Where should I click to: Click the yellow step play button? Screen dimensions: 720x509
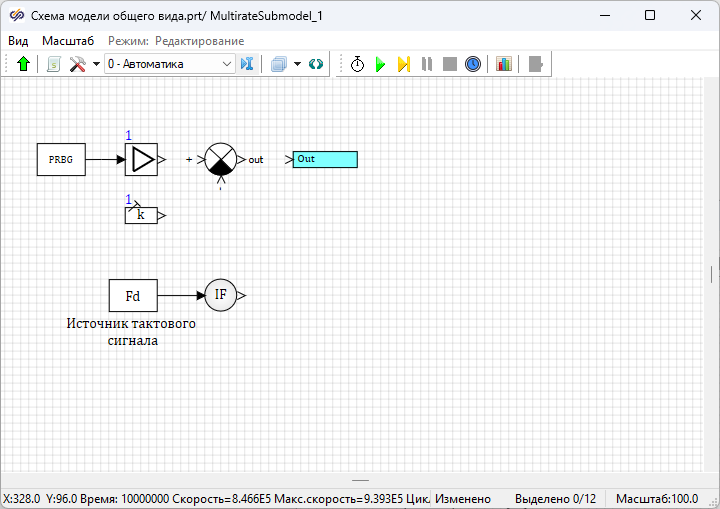pos(403,64)
